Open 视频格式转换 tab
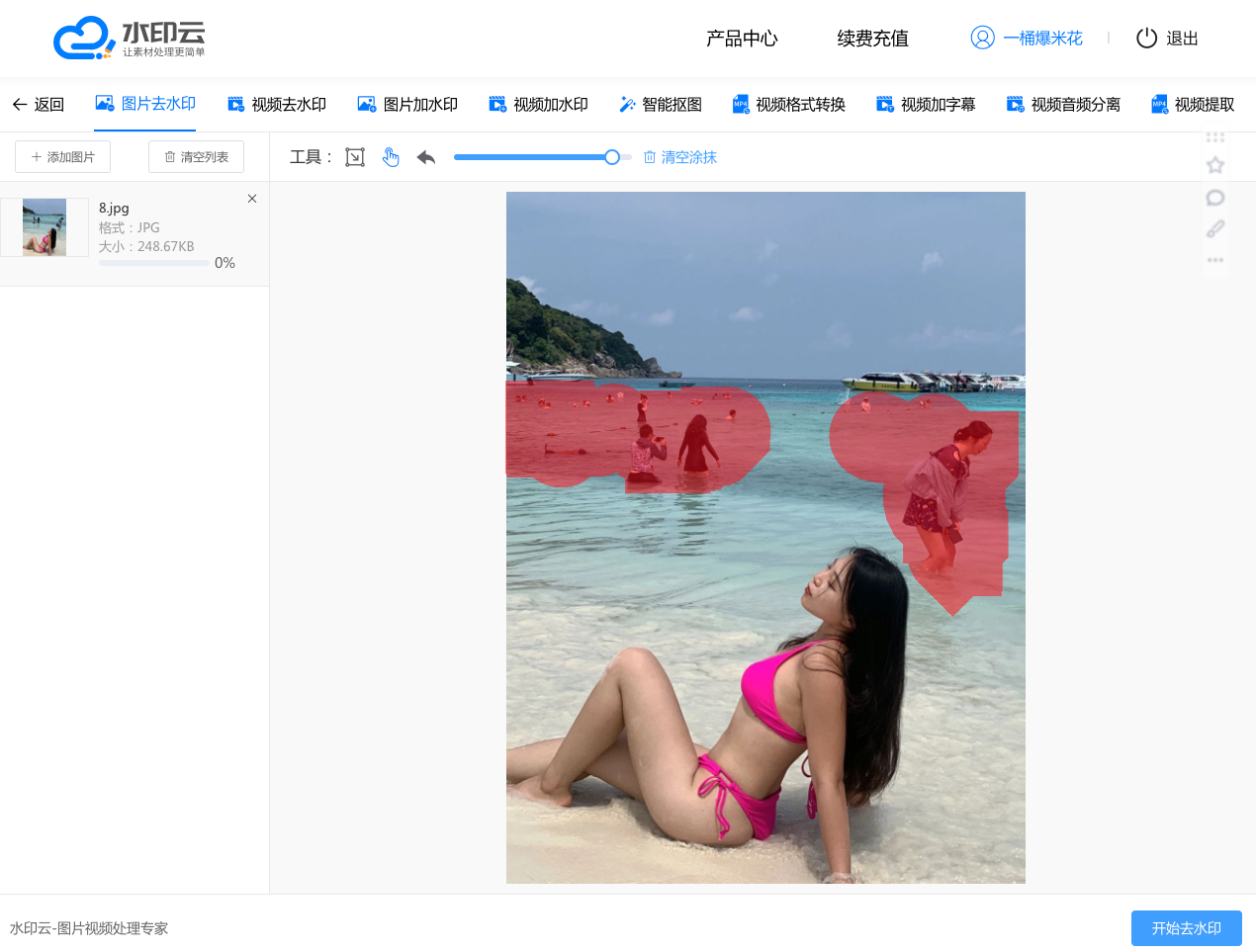The height and width of the screenshot is (952, 1256). (x=788, y=105)
